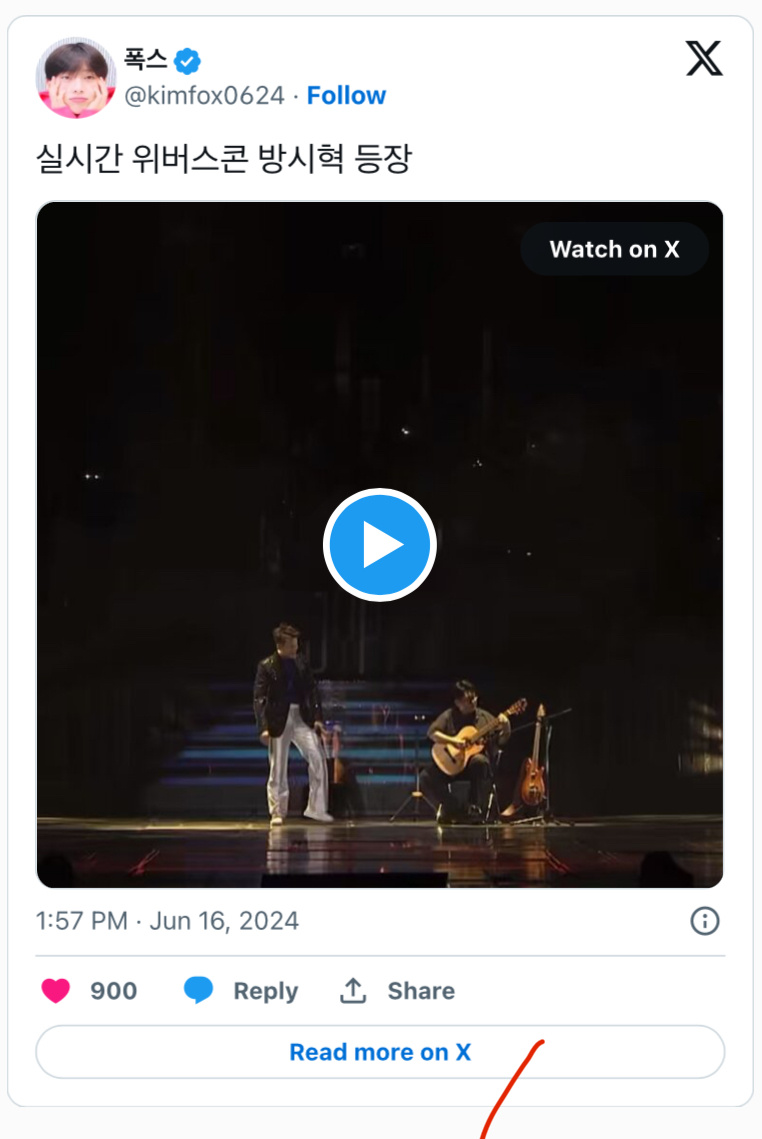Click the Jun 16, 2024 date
Image resolution: width=762 pixels, height=1139 pixels.
click(x=224, y=921)
